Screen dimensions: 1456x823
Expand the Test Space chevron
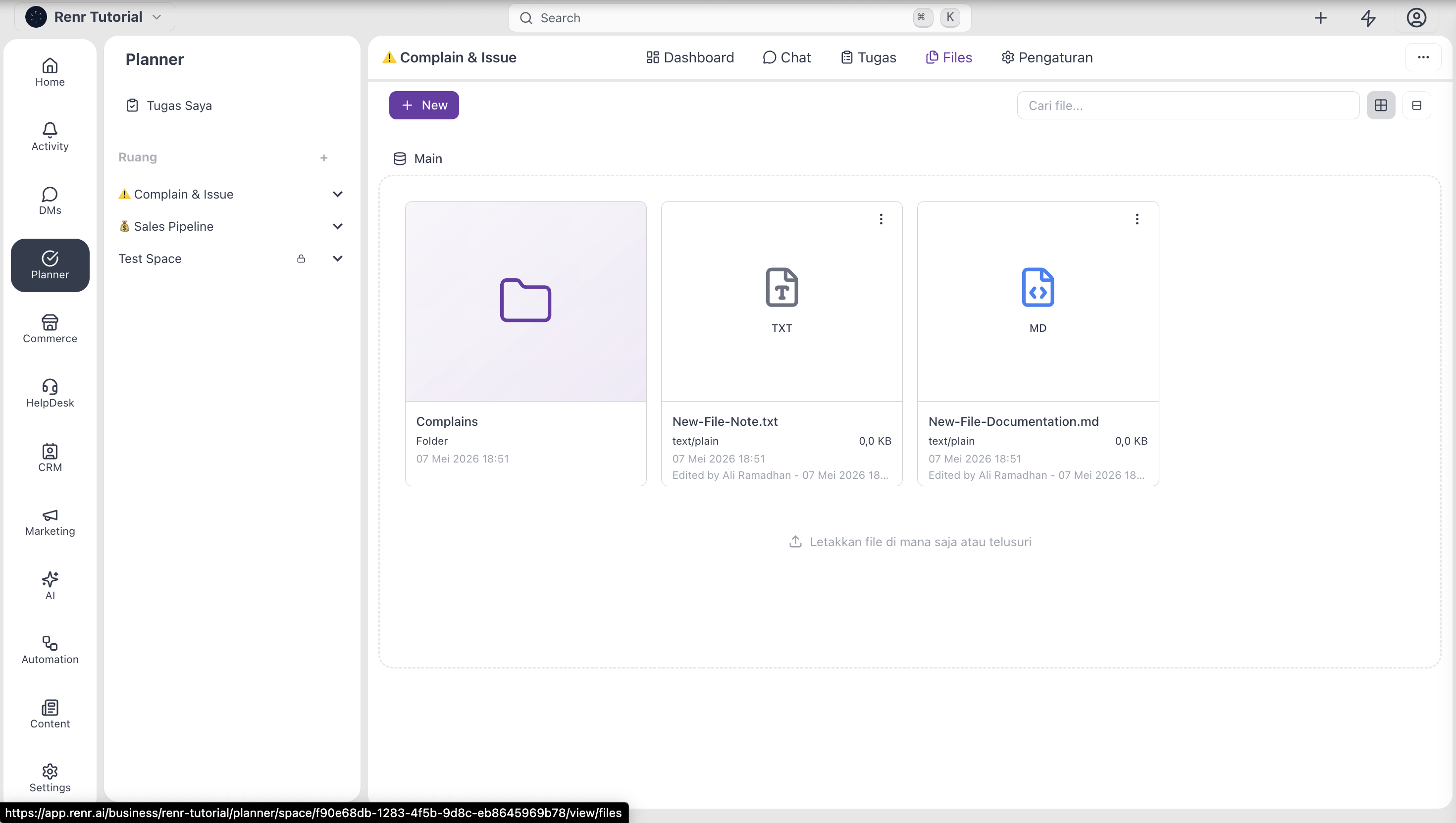(x=337, y=258)
